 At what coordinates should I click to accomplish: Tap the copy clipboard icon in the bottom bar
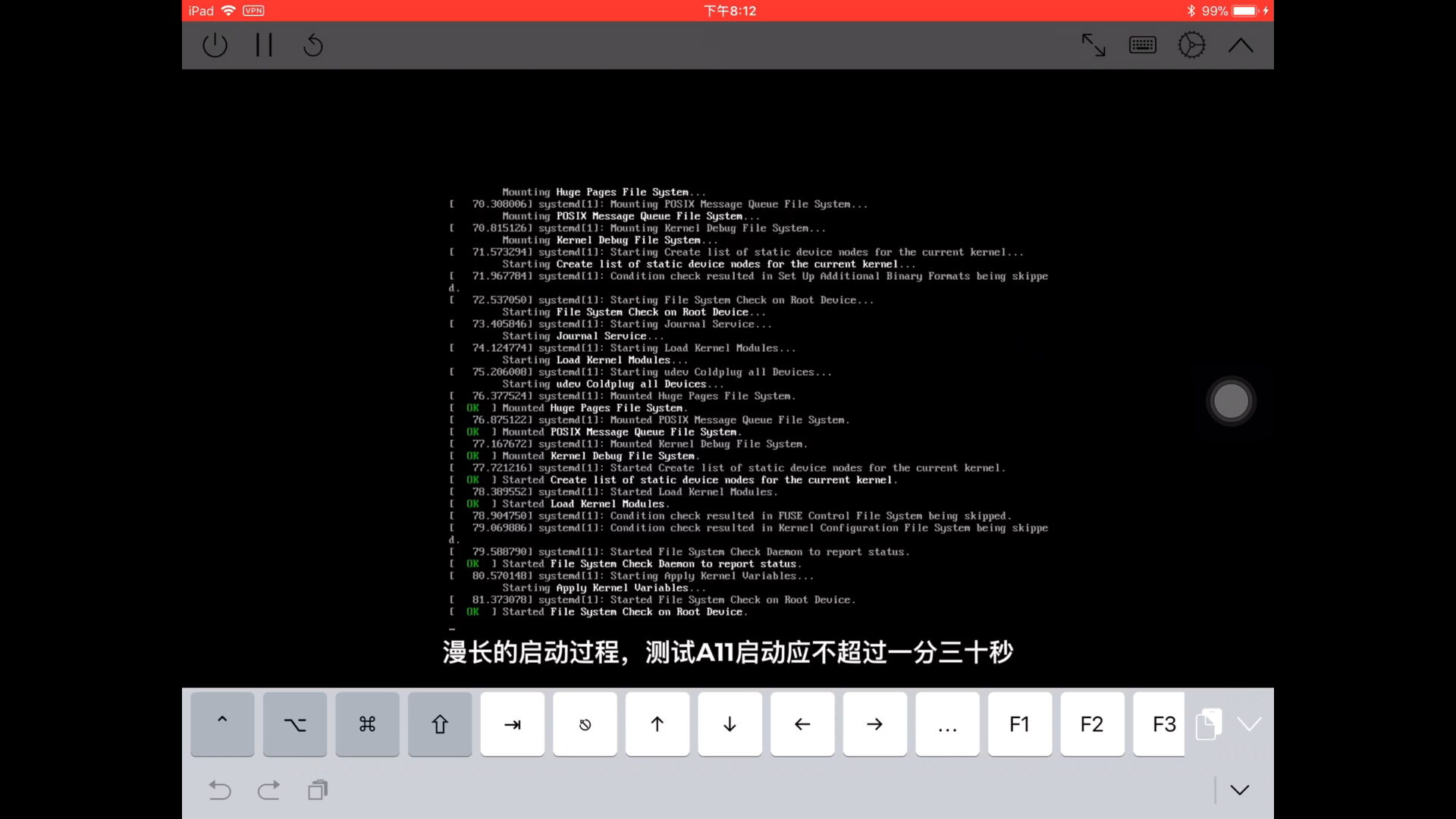[318, 790]
